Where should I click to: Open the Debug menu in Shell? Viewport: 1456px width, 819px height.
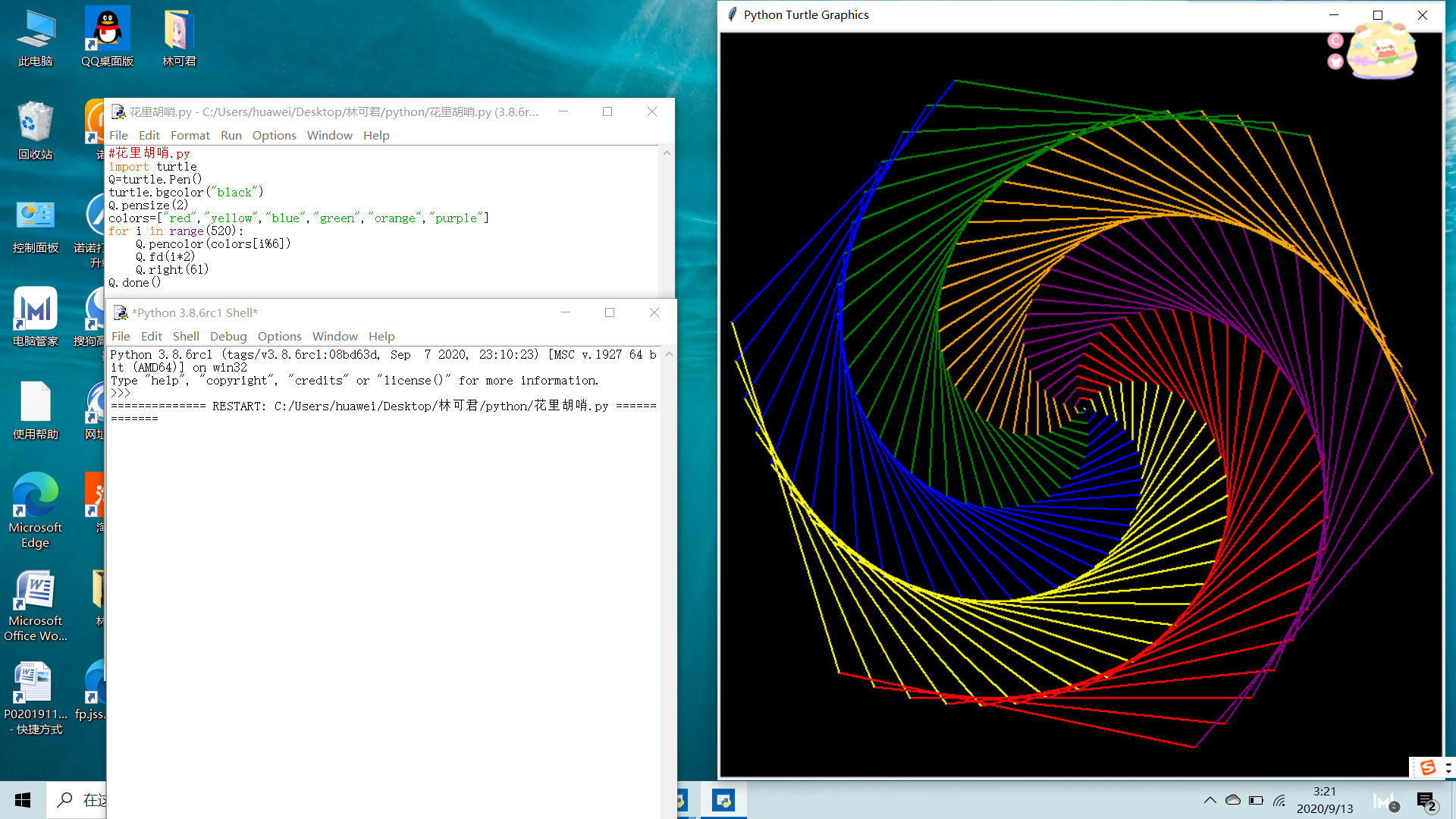(228, 336)
